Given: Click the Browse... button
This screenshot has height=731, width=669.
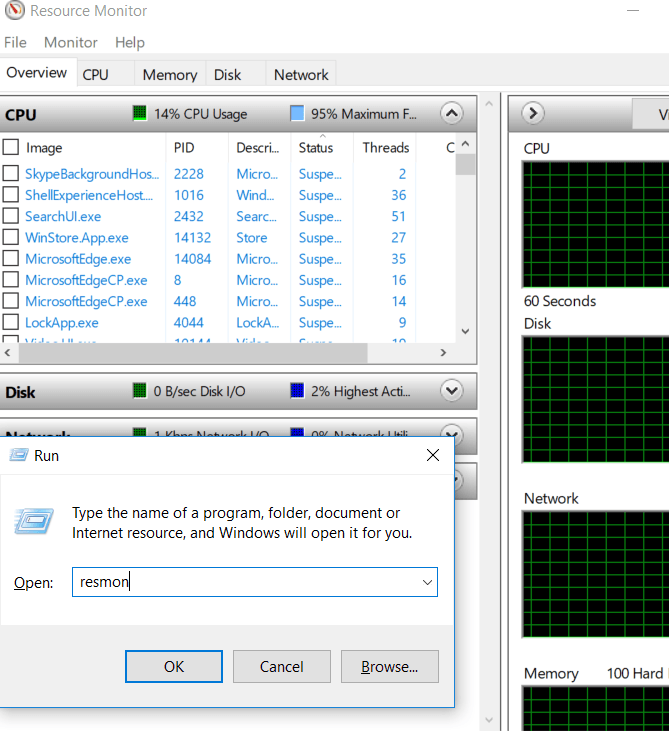Looking at the screenshot, I should [x=388, y=666].
